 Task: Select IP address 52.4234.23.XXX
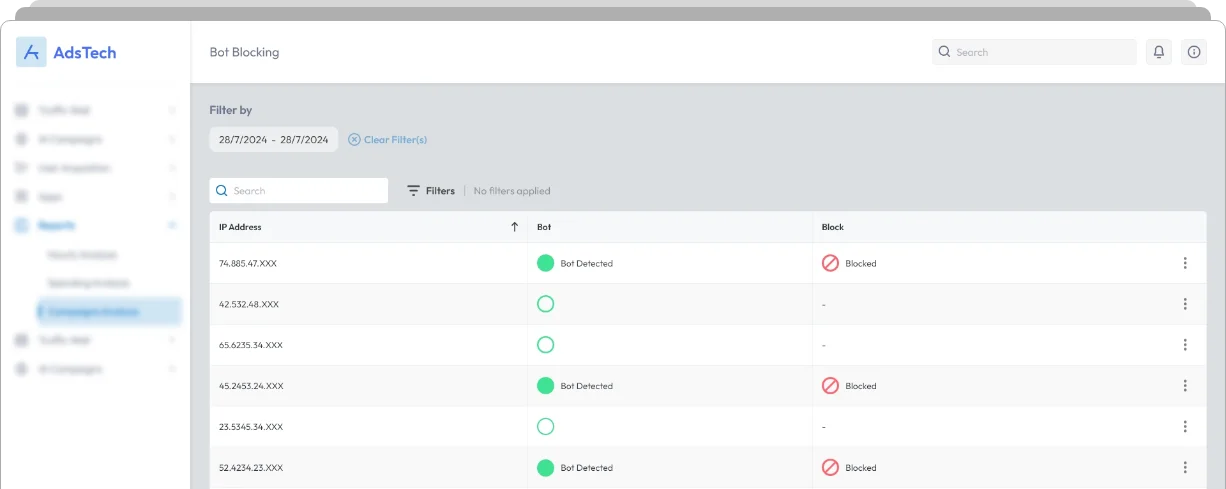(251, 468)
